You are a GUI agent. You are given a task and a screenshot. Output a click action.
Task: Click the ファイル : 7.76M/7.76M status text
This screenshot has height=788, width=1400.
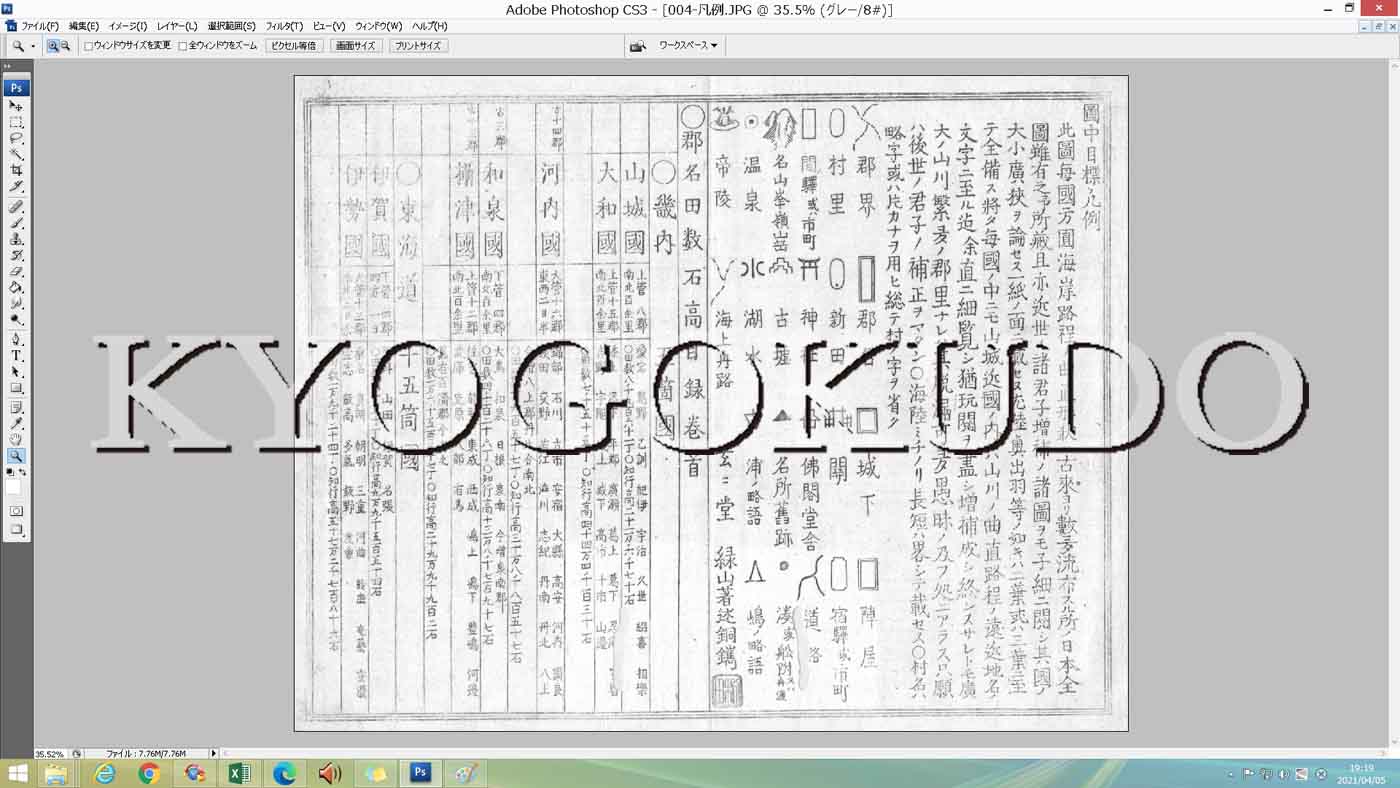click(x=146, y=754)
